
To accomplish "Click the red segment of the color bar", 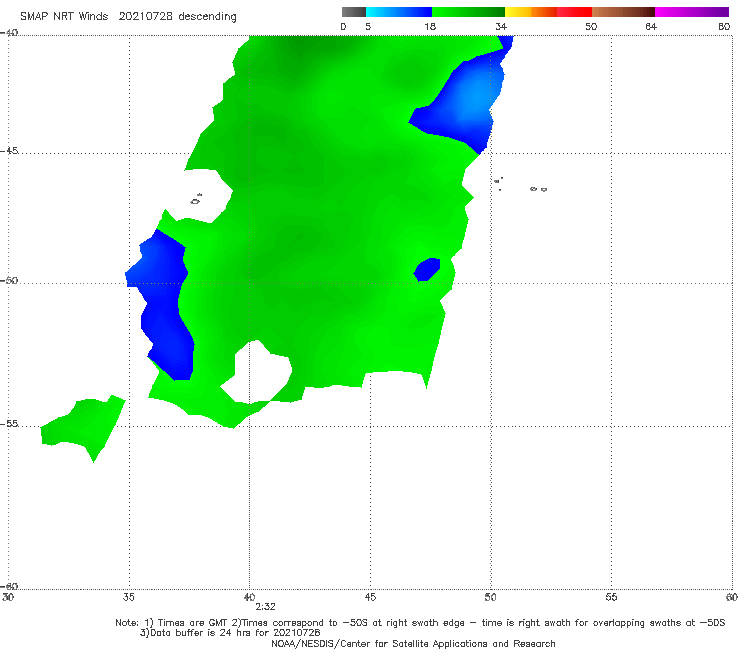I will pyautogui.click(x=574, y=12).
